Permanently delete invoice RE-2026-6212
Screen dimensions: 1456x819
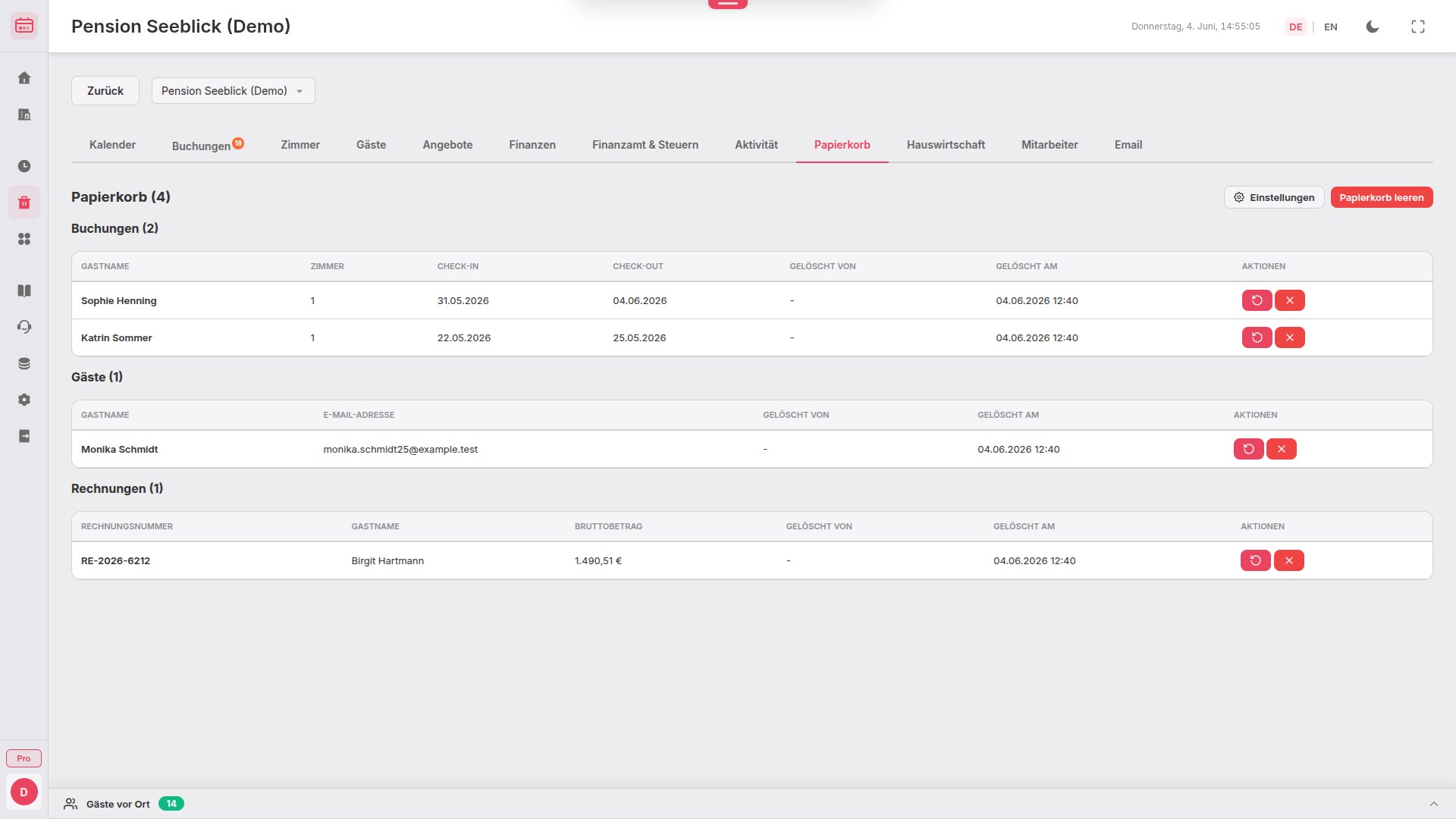point(1288,560)
